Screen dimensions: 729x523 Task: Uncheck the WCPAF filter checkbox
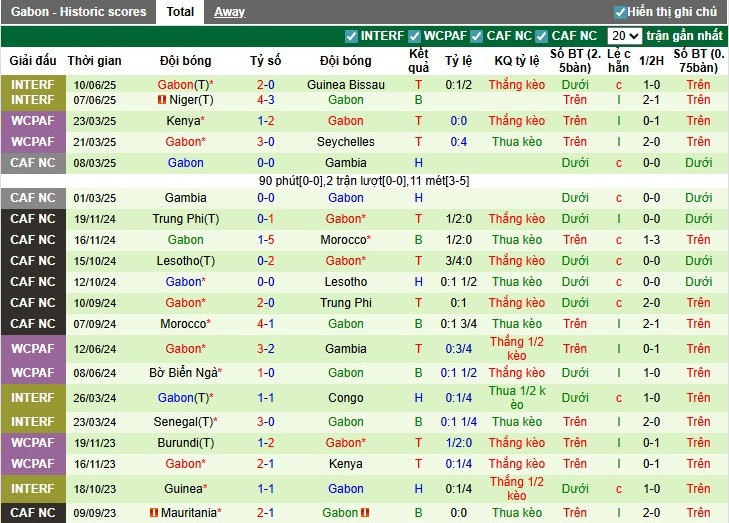(415, 36)
